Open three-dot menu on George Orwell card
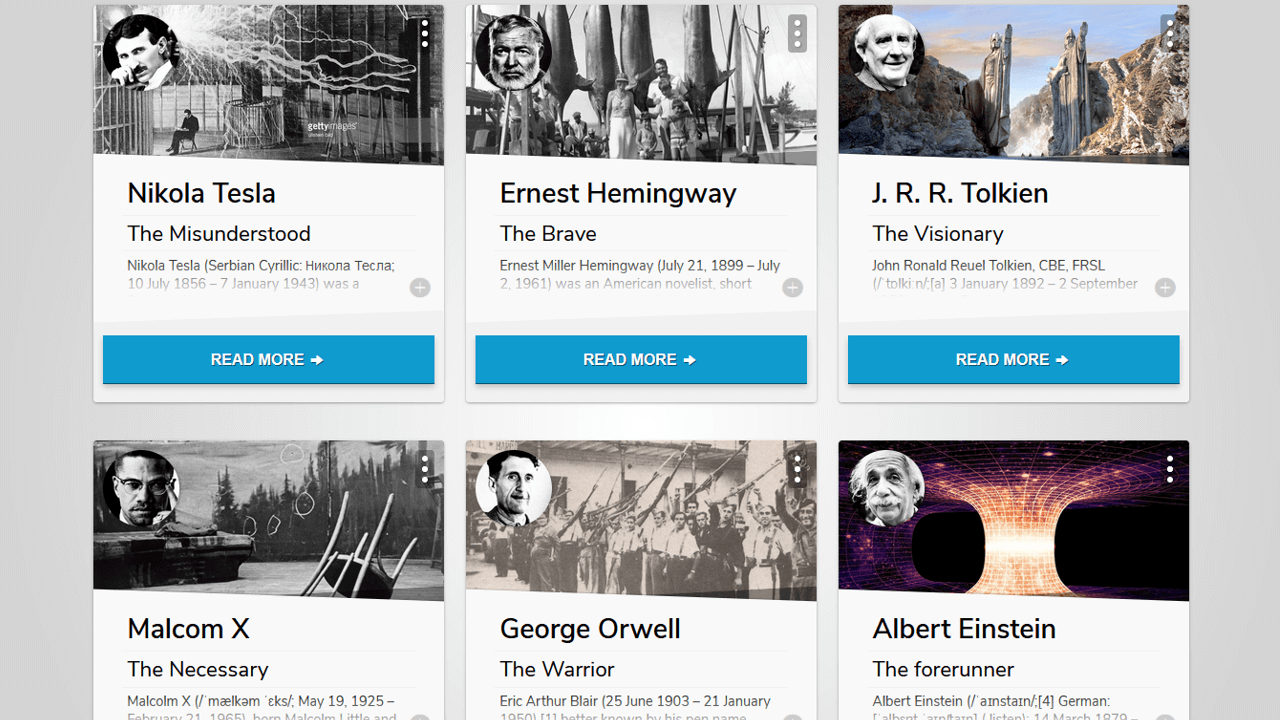The width and height of the screenshot is (1280, 720). [x=797, y=469]
